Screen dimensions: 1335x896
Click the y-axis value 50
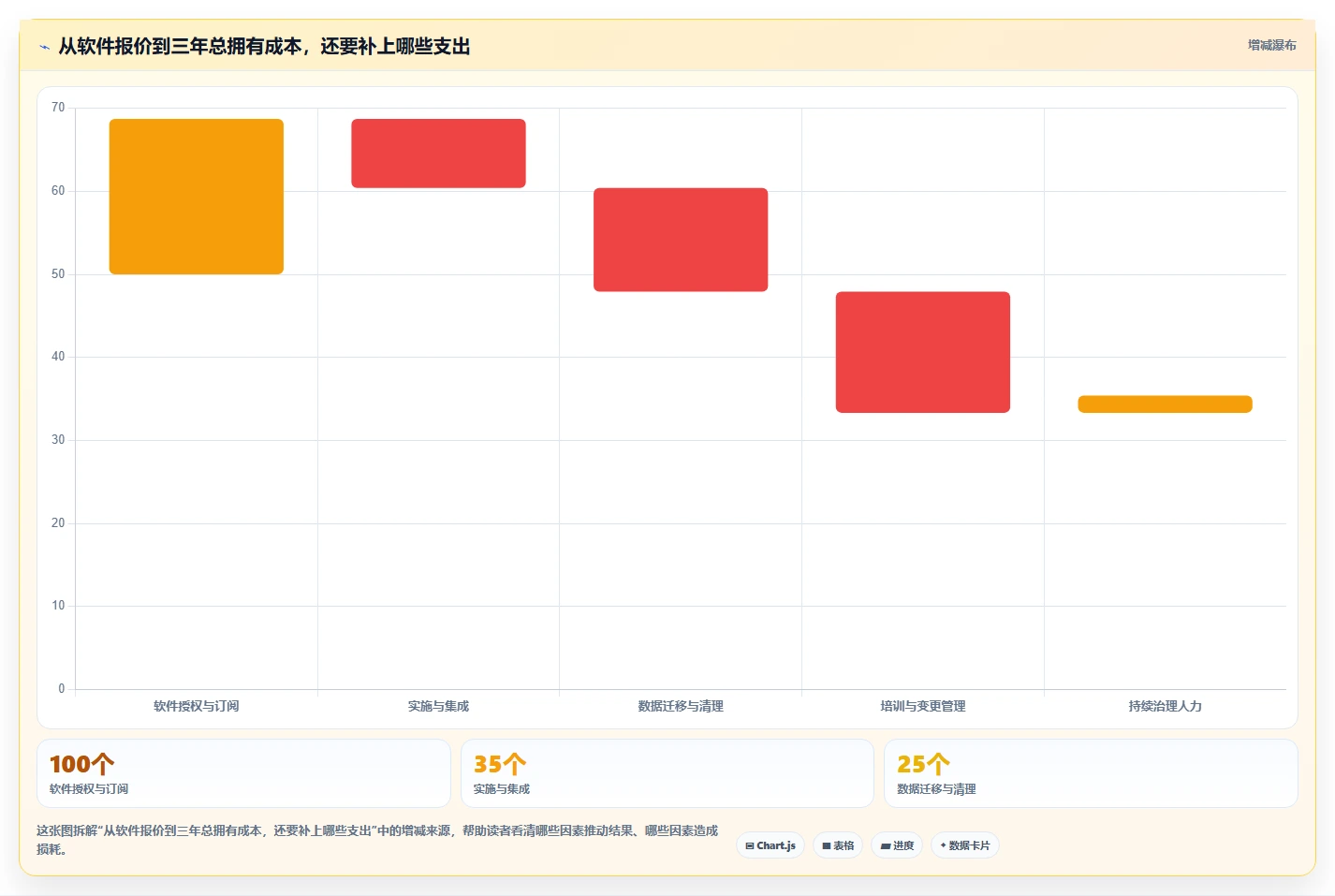tap(58, 274)
